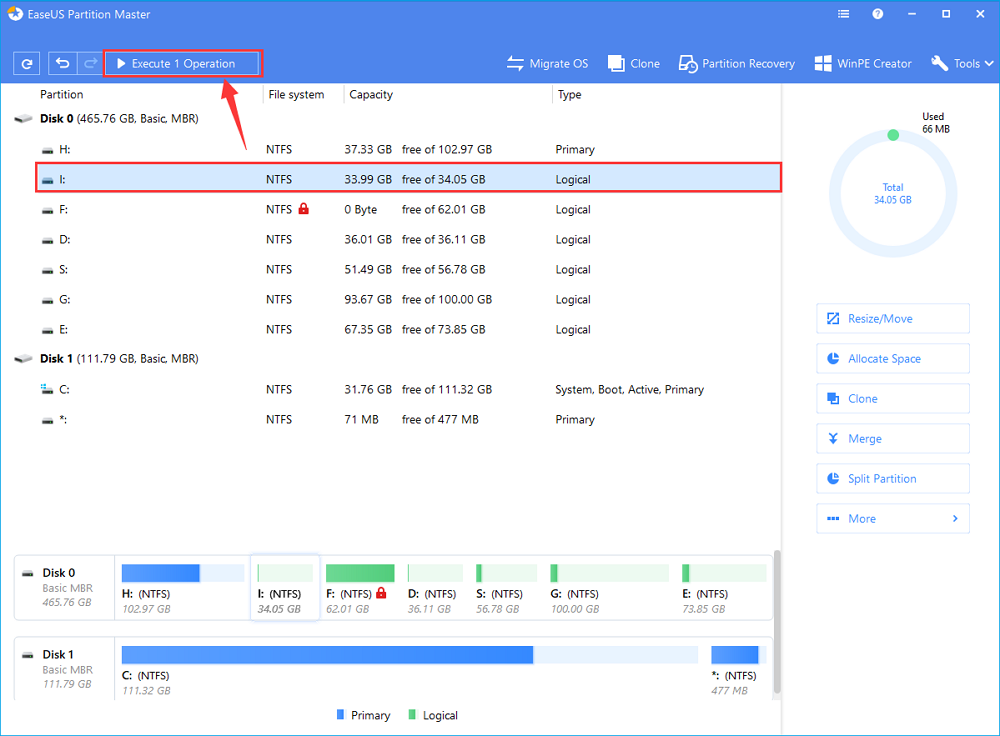Open the Migrate OS tool
Viewport: 1000px width, 736px height.
click(547, 63)
